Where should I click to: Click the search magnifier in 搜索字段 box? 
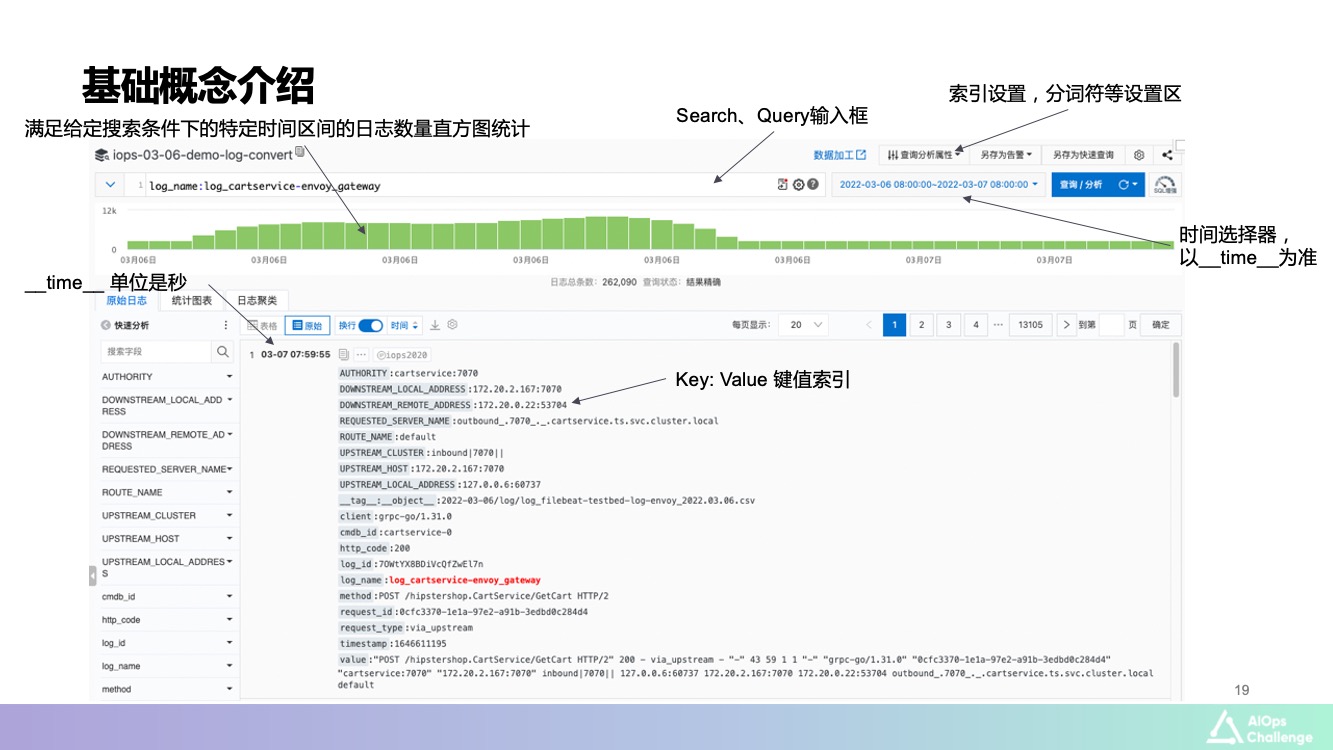(223, 352)
